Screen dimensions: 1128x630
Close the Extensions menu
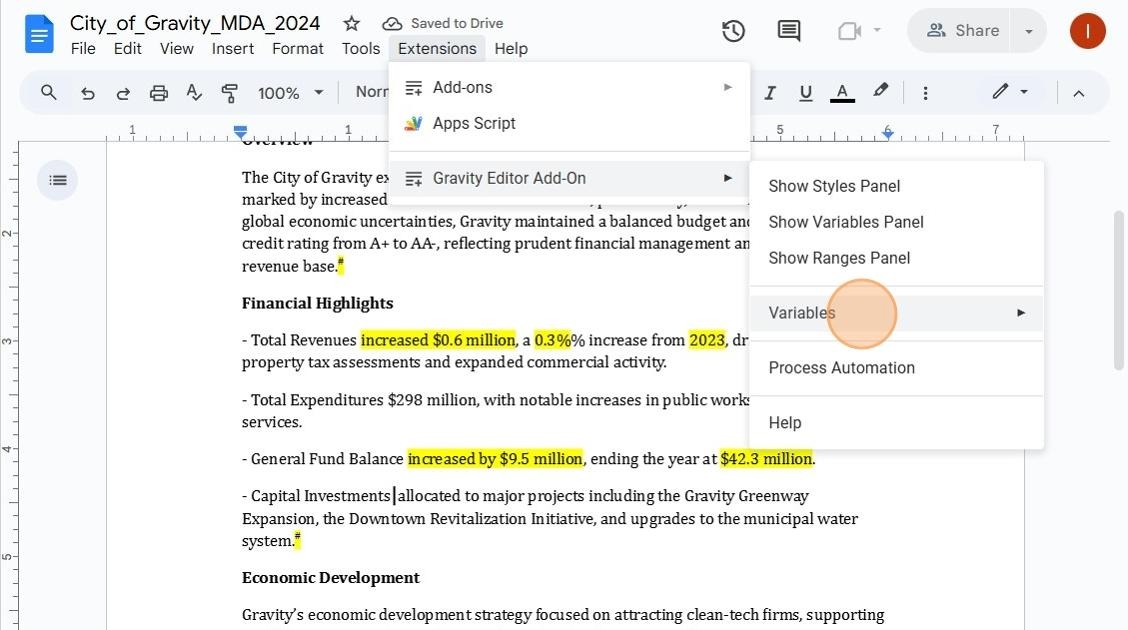437,49
